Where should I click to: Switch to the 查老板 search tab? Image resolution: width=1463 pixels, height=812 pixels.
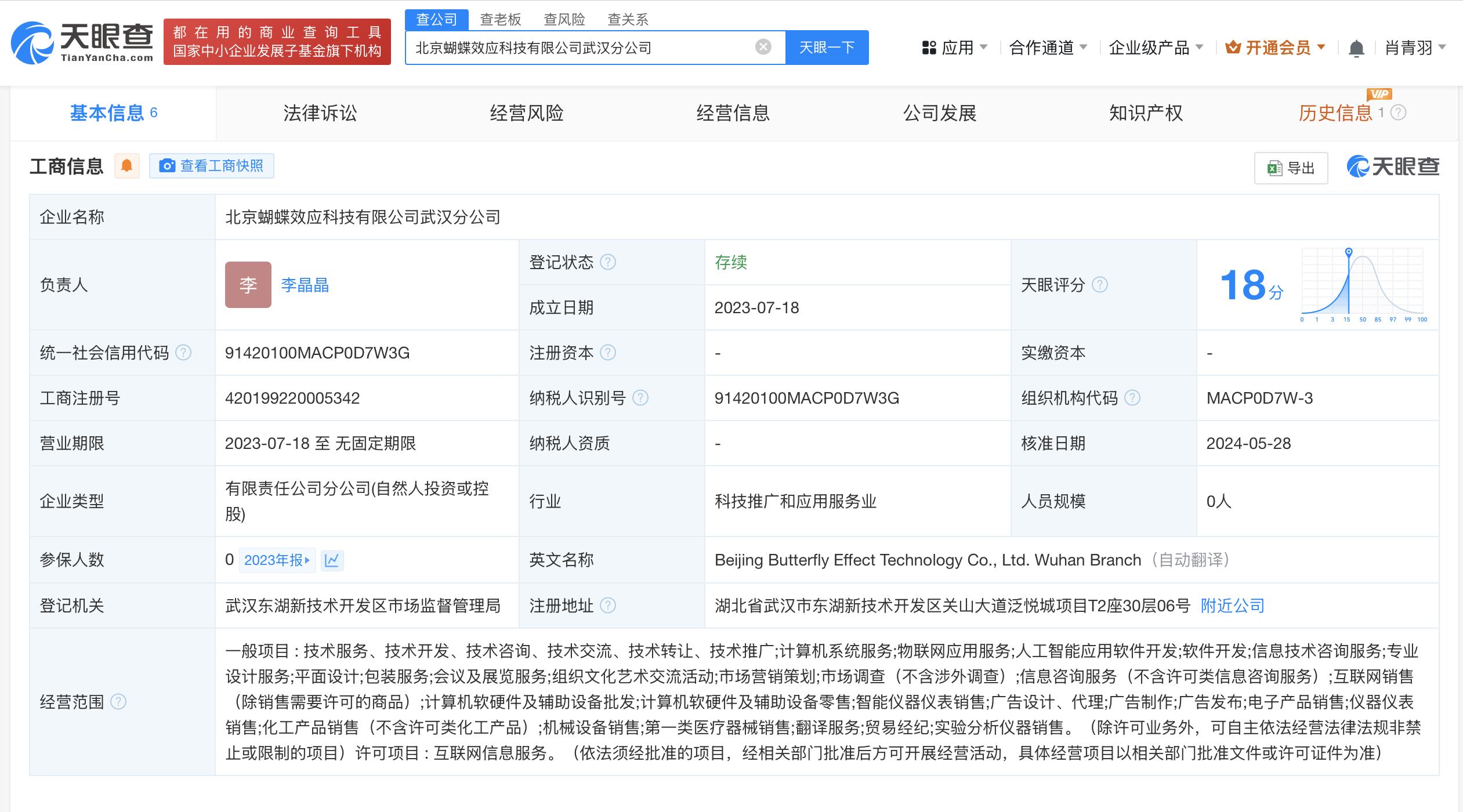[x=500, y=20]
